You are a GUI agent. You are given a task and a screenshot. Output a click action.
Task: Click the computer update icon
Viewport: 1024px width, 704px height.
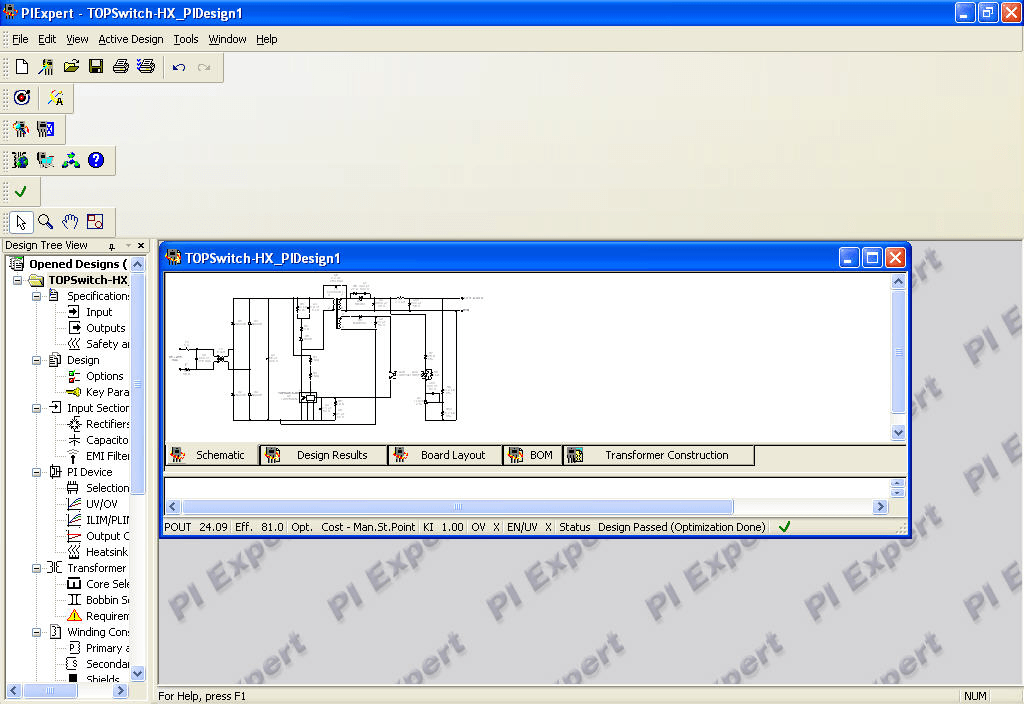pos(46,160)
